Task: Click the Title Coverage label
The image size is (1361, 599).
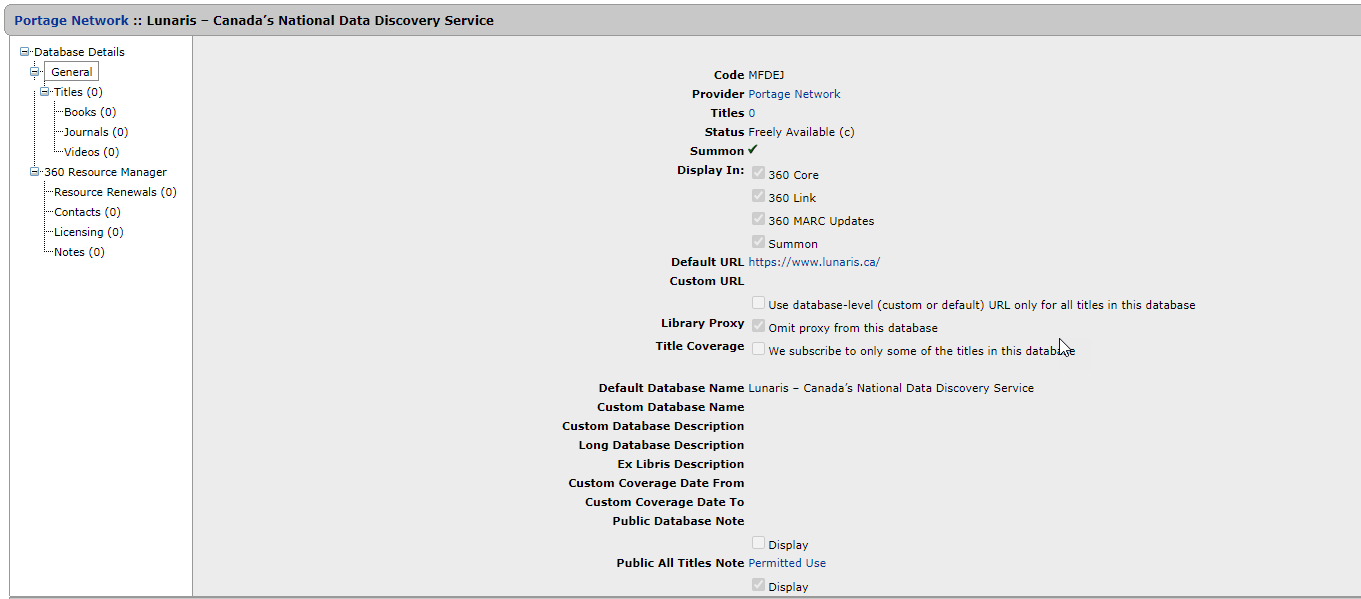Action: [x=700, y=346]
